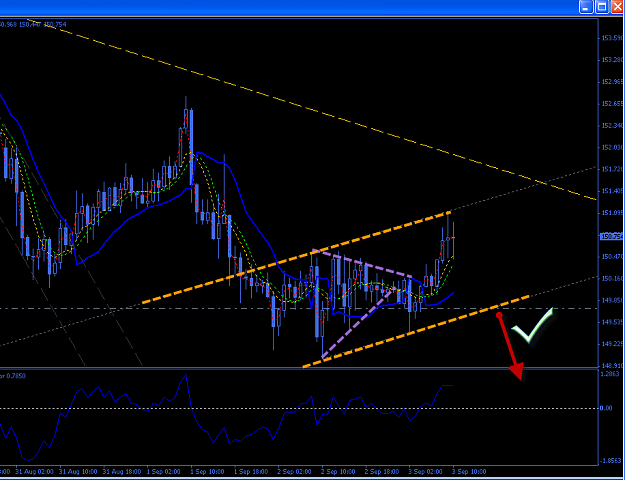Click the 2 Sep 02:00 time label
625x480 pixels.
(x=295, y=472)
